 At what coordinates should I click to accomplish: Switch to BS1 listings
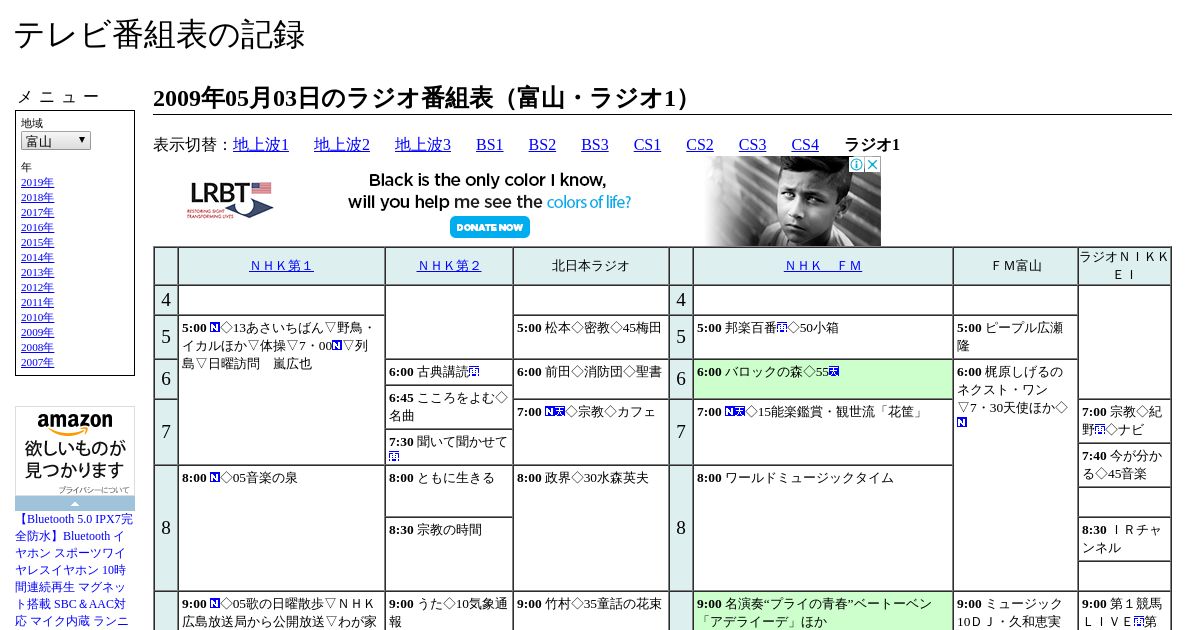click(490, 145)
